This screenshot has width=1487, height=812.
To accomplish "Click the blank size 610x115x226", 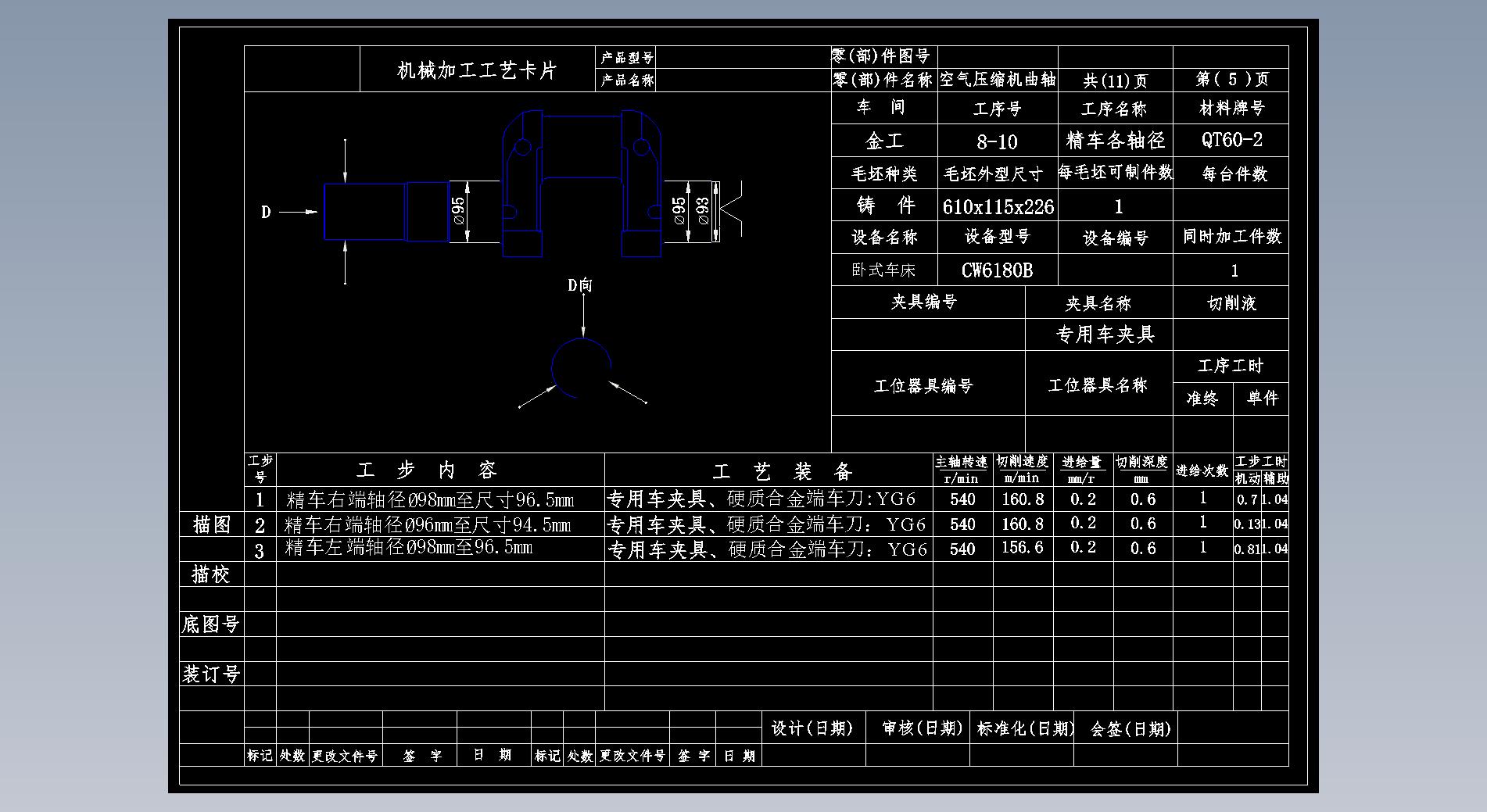I will (998, 207).
